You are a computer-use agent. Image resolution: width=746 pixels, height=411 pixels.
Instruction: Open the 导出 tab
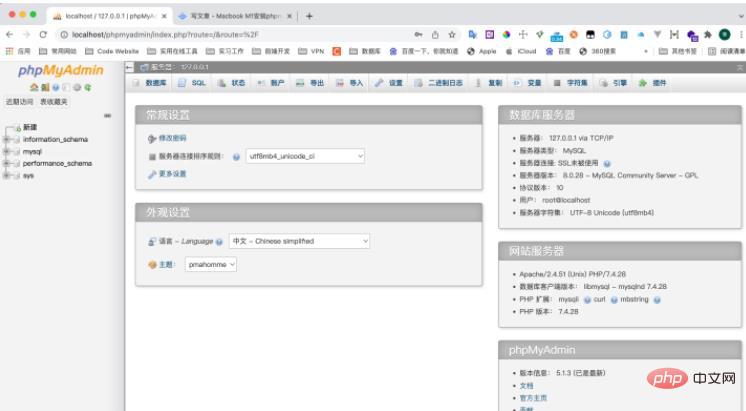coord(310,83)
